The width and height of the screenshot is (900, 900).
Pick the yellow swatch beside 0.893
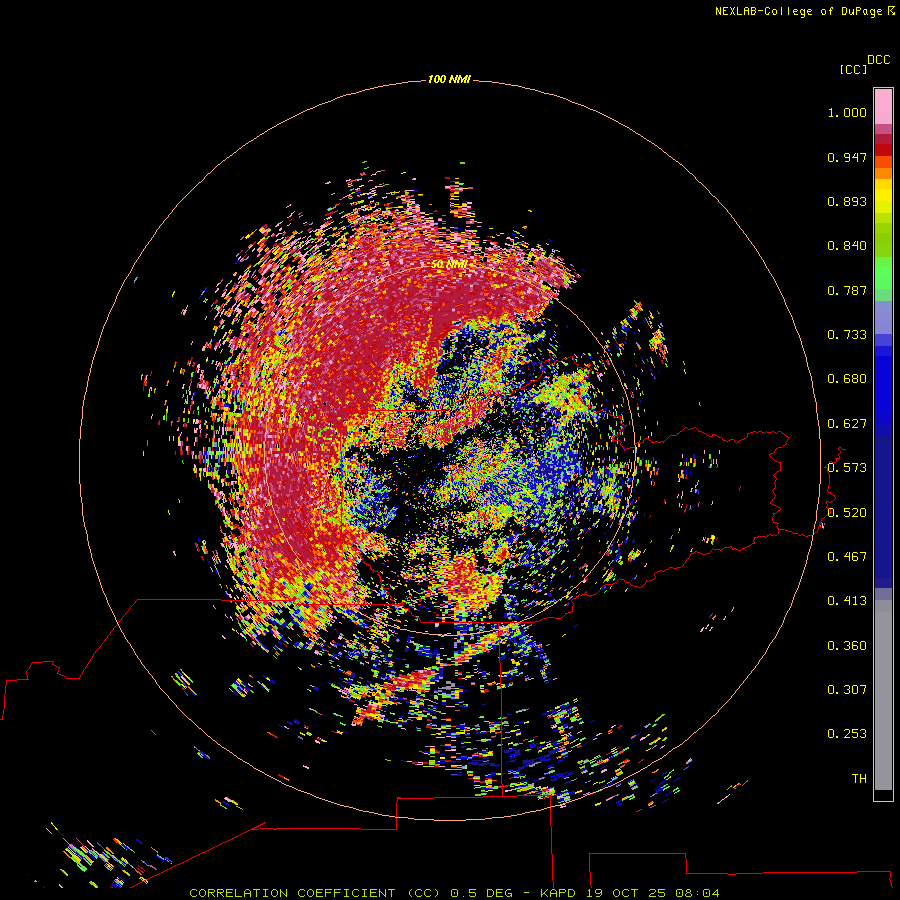tap(883, 201)
